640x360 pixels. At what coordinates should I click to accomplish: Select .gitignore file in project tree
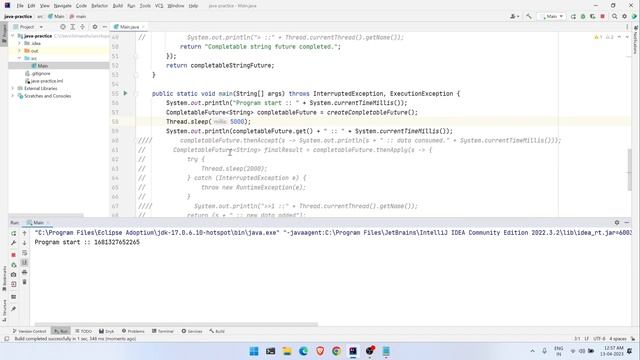(38, 73)
